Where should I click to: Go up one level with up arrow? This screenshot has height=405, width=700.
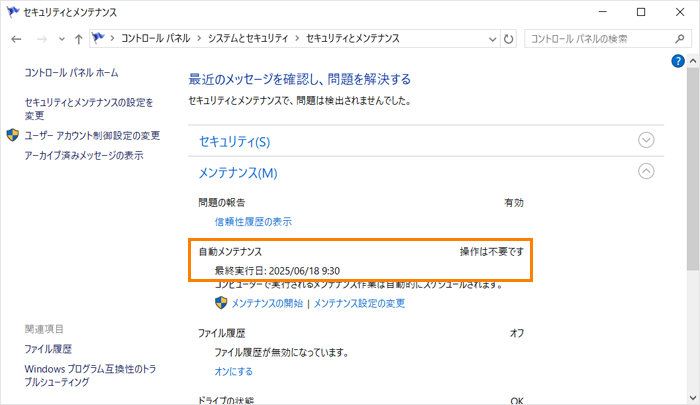pos(79,39)
